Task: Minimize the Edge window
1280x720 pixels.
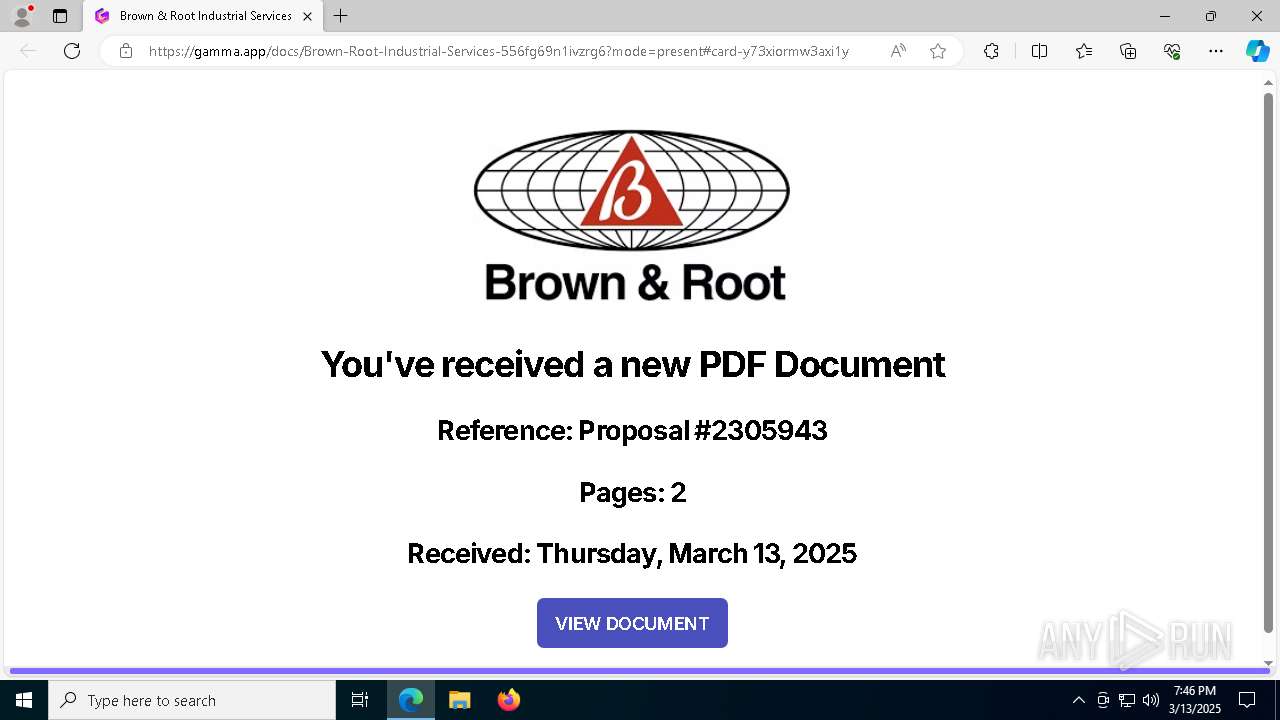Action: click(1165, 16)
